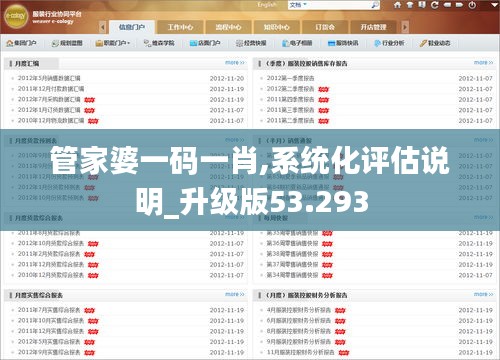Open 2010年12月货款综合报表 entry
The image size is (500, 360).
pyautogui.click(x=51, y=275)
